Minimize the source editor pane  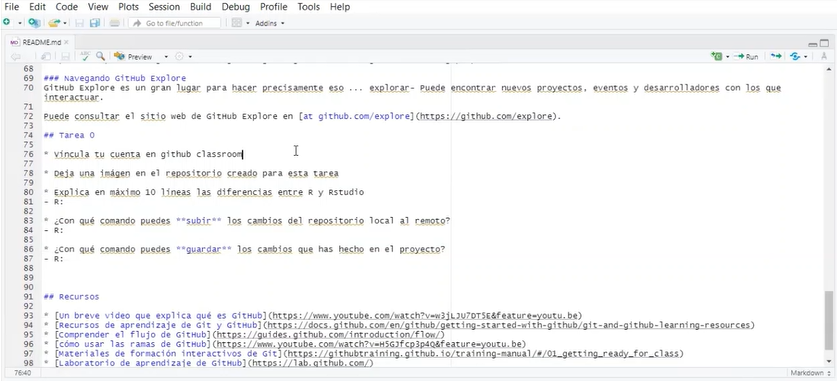pyautogui.click(x=812, y=44)
